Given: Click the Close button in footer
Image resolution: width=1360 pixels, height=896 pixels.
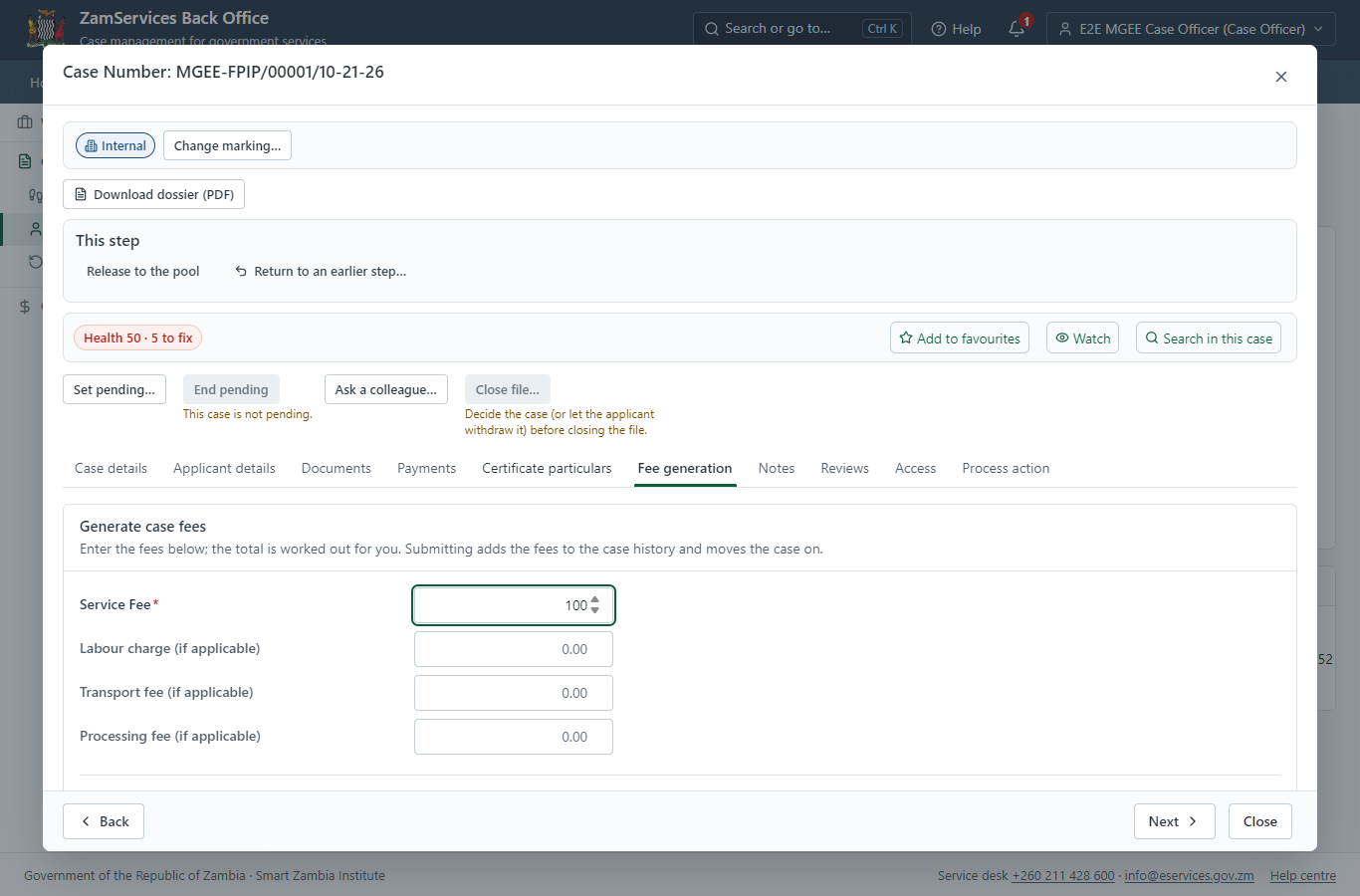Looking at the screenshot, I should pyautogui.click(x=1260, y=821).
